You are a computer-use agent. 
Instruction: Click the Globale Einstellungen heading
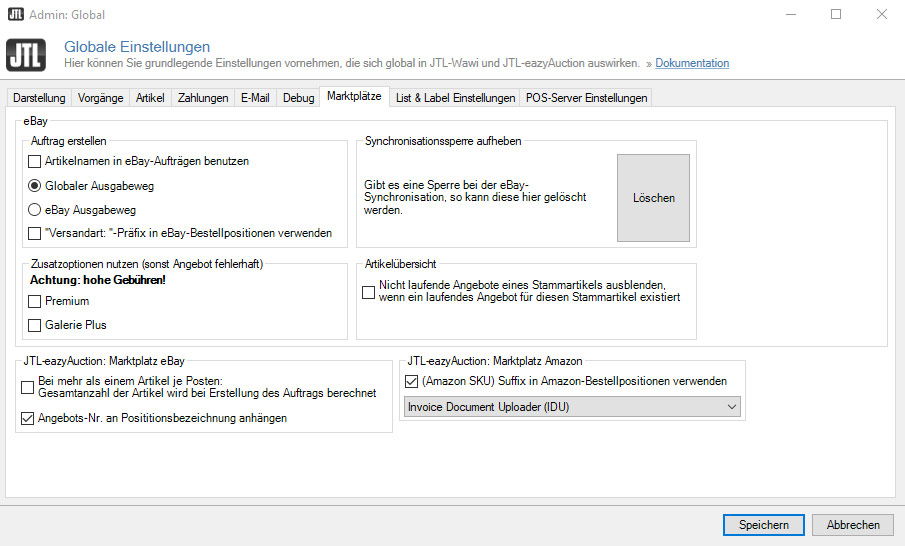click(x=137, y=47)
